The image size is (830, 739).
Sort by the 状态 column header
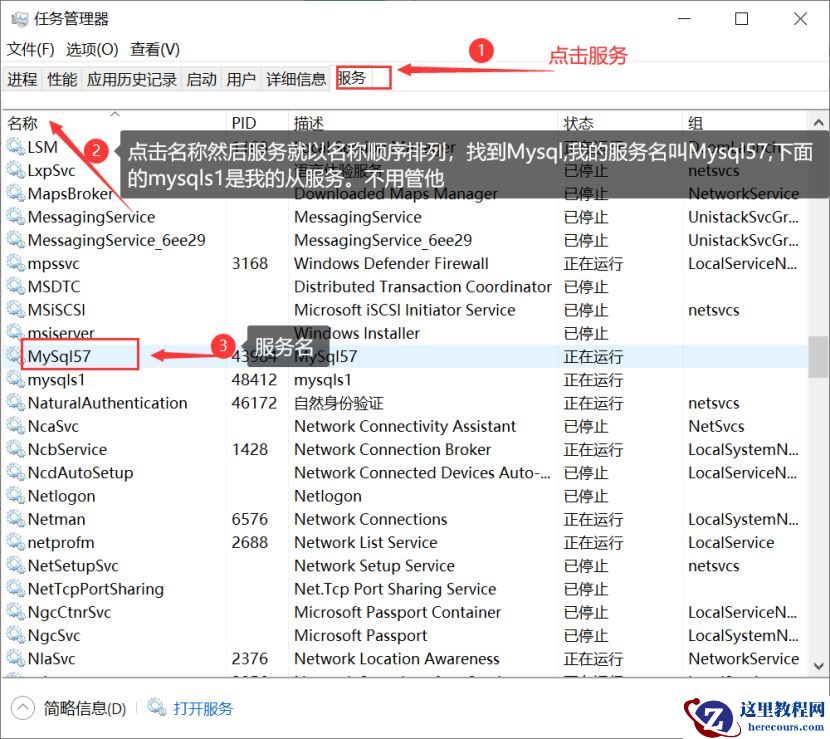click(620, 122)
